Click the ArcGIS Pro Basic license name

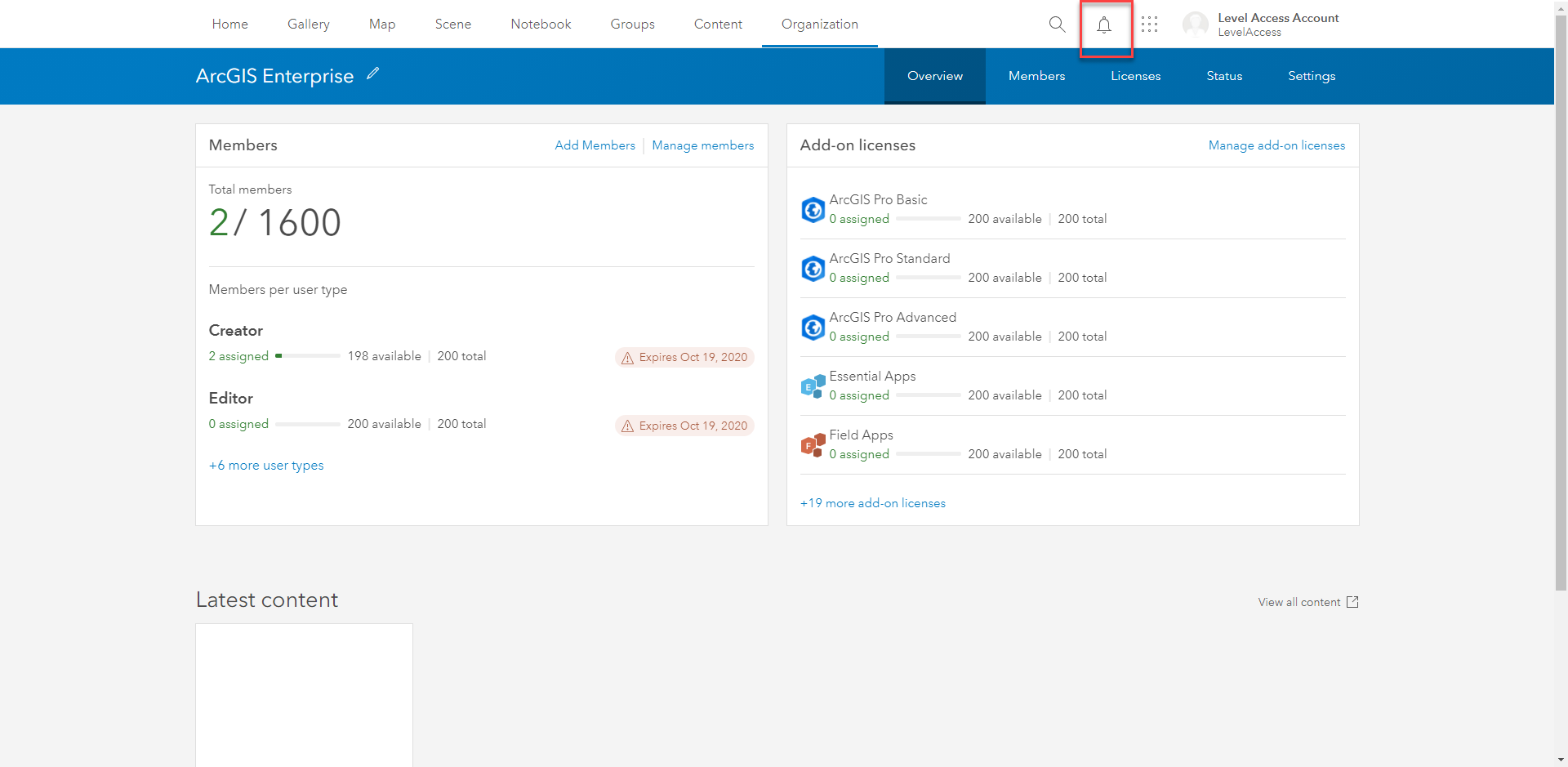coord(878,200)
